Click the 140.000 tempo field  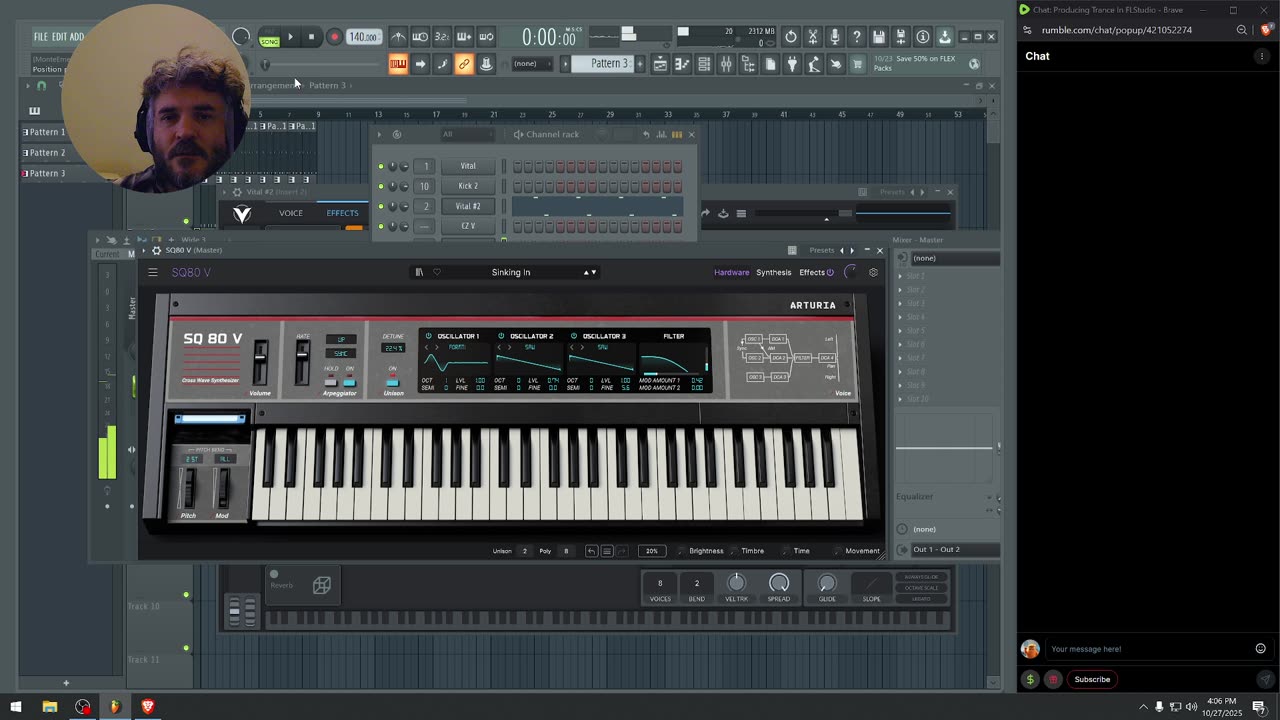coord(362,37)
